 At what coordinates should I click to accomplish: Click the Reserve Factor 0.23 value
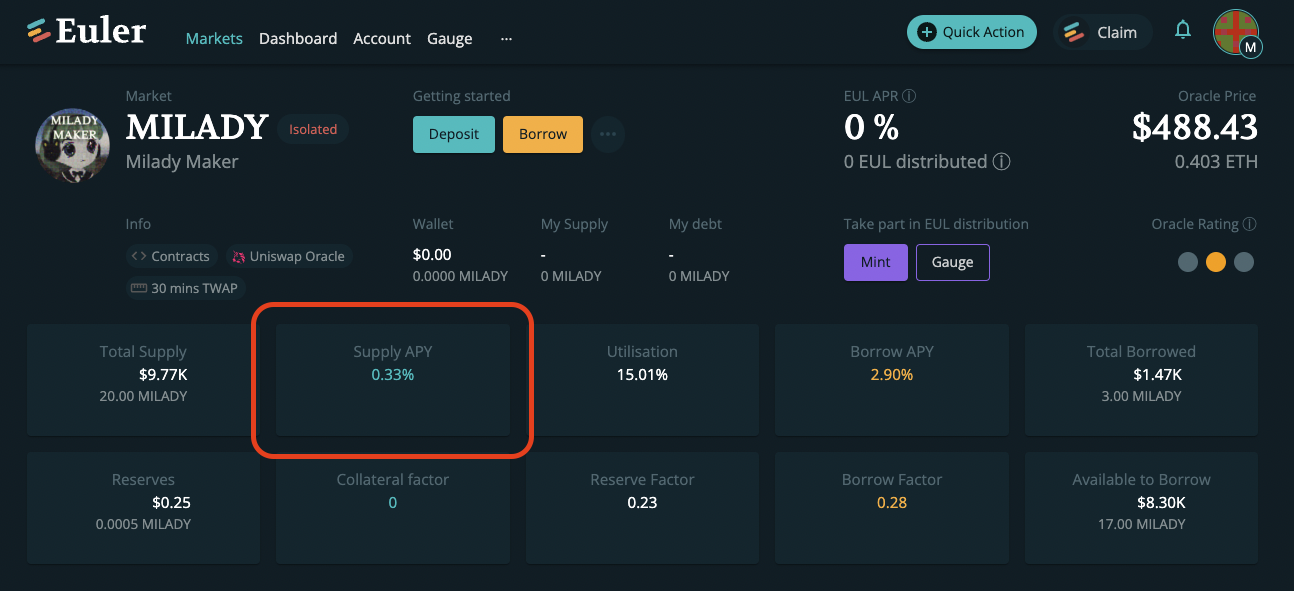(x=642, y=503)
